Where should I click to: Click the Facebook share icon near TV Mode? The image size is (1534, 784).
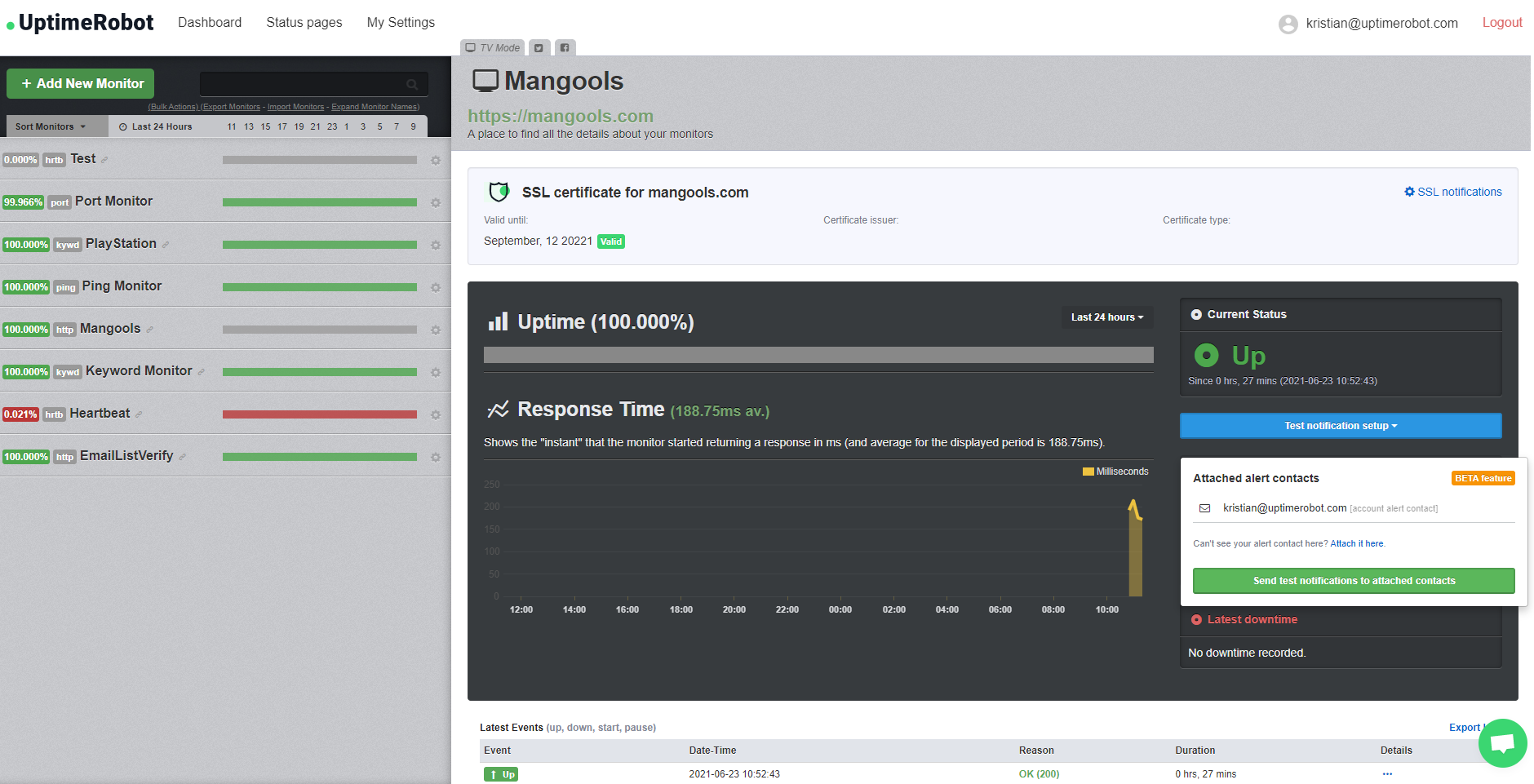pos(565,47)
